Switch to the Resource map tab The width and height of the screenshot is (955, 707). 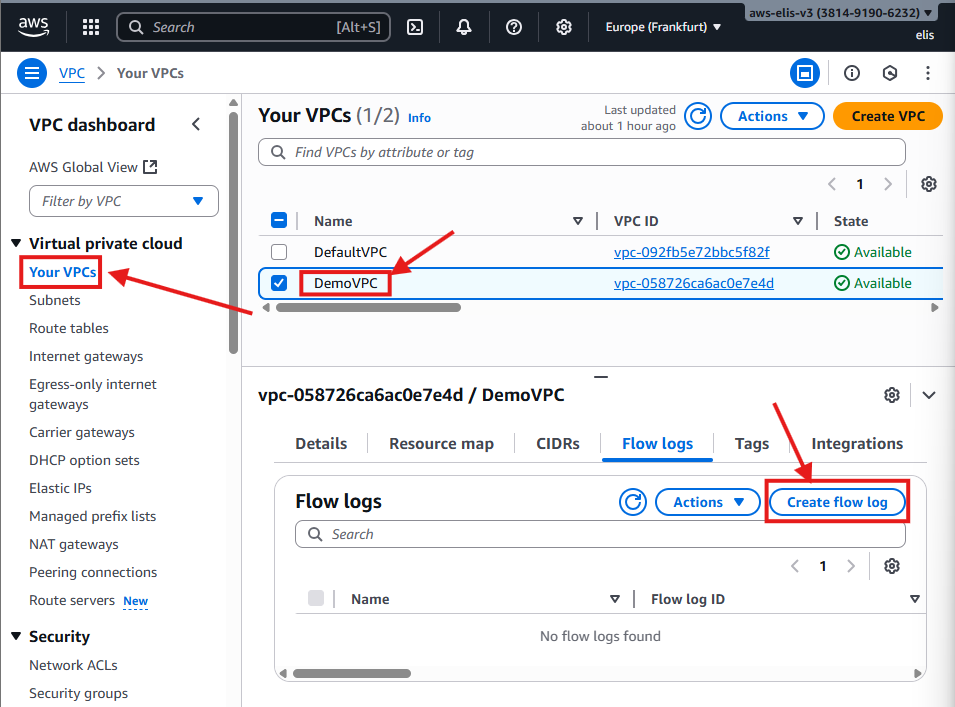click(441, 444)
